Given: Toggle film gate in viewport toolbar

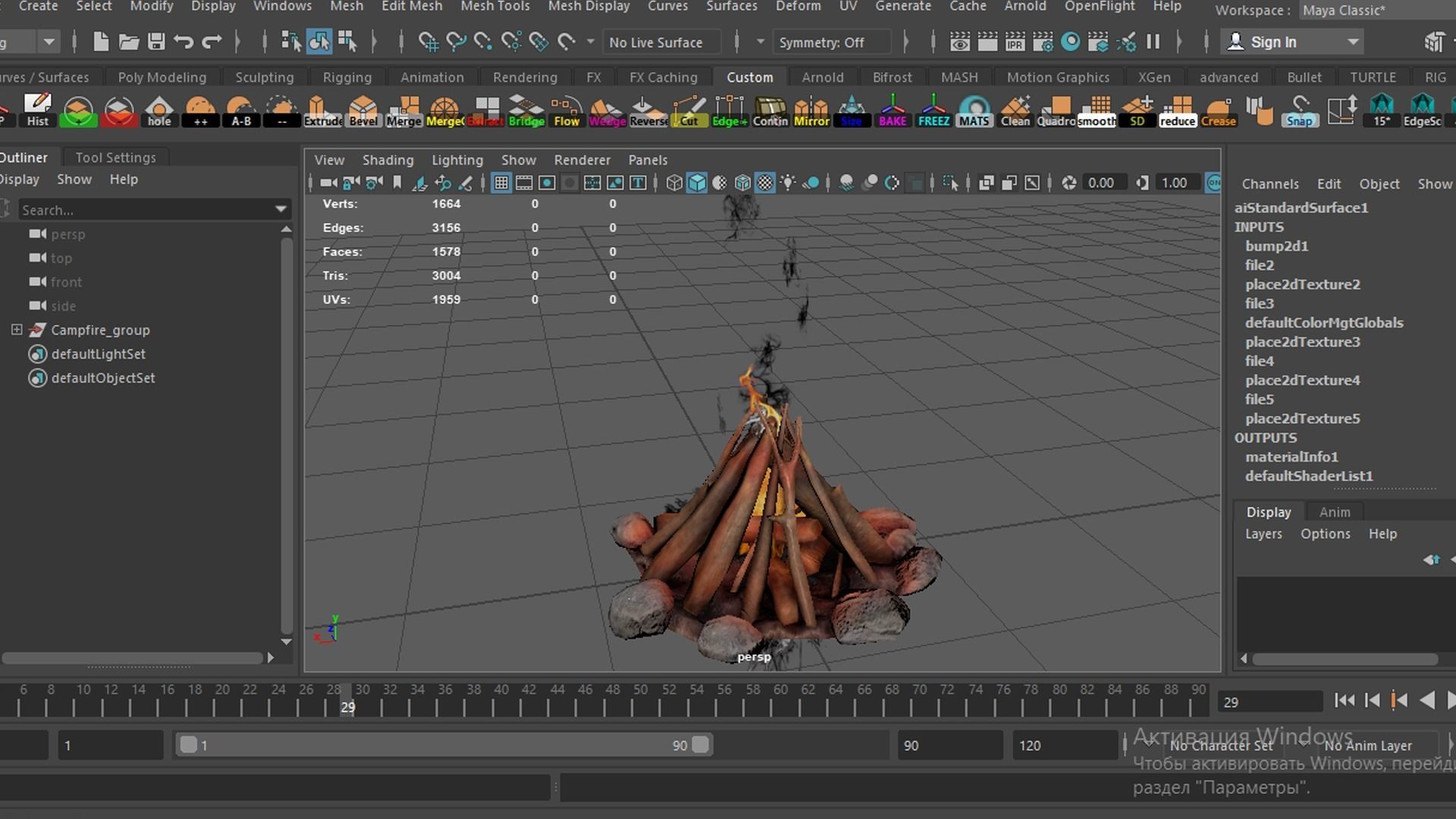Looking at the screenshot, I should [x=523, y=183].
